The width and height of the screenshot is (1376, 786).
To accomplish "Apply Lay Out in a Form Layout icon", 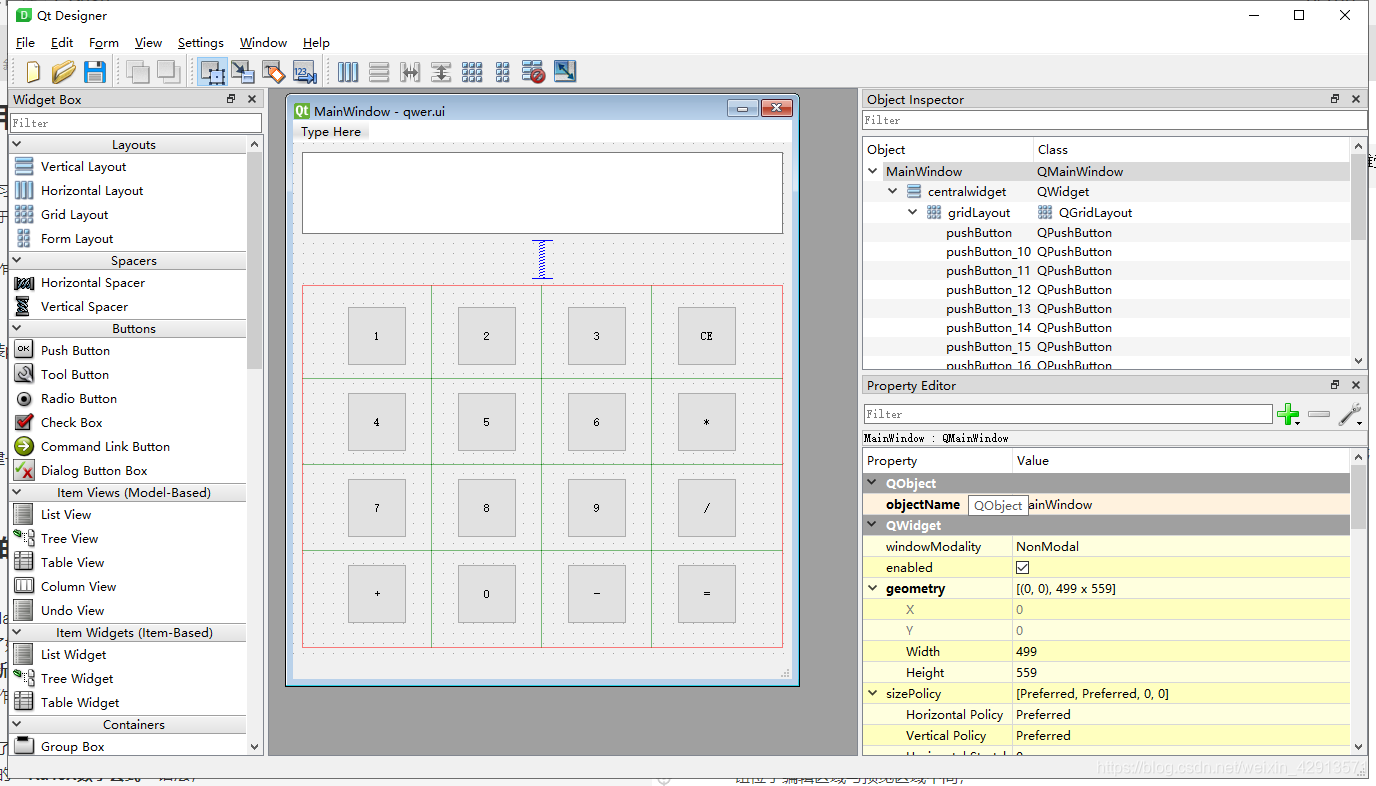I will pyautogui.click(x=503, y=71).
